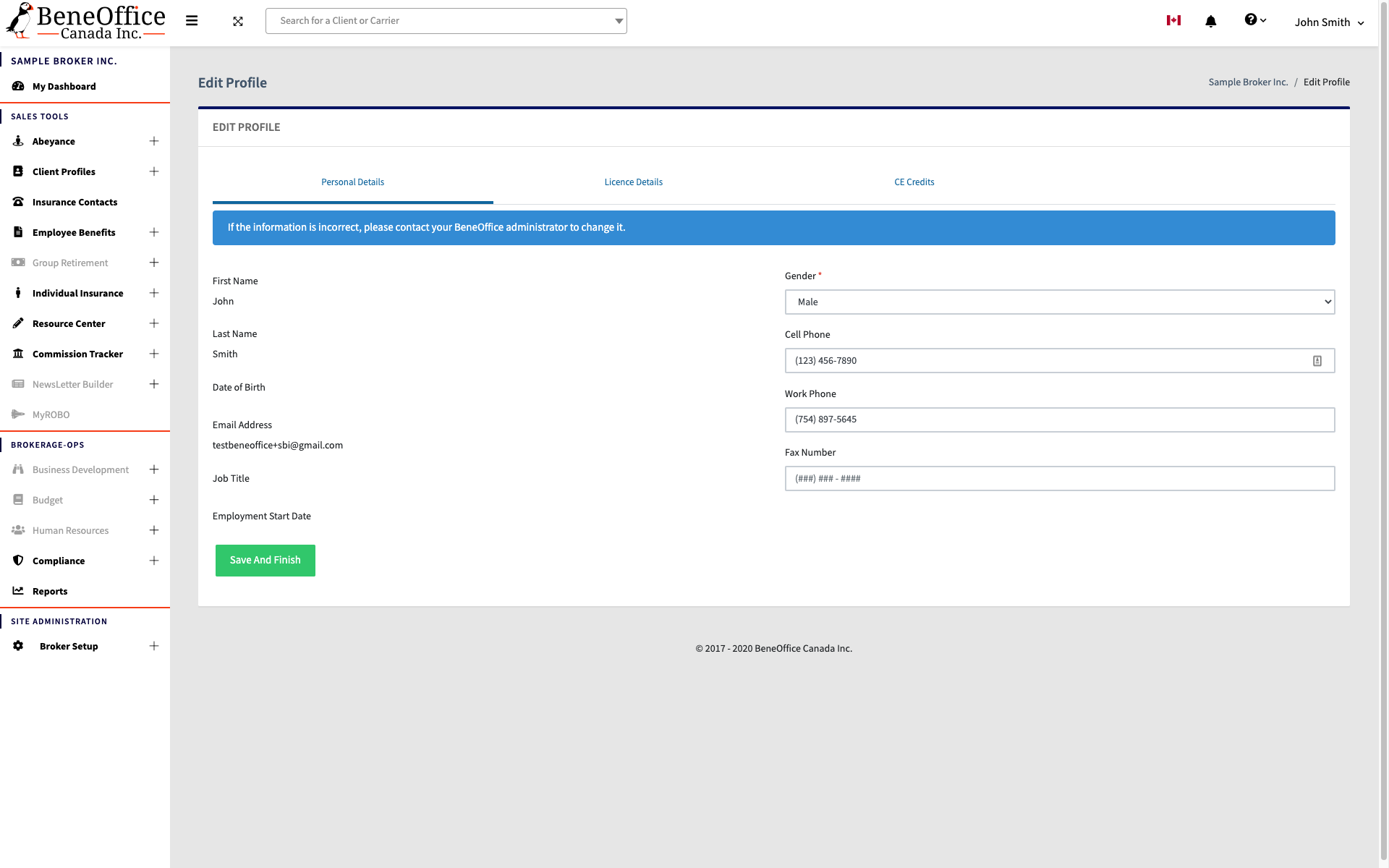Switch to the CE Credits tab
1389x868 pixels.
(x=914, y=182)
